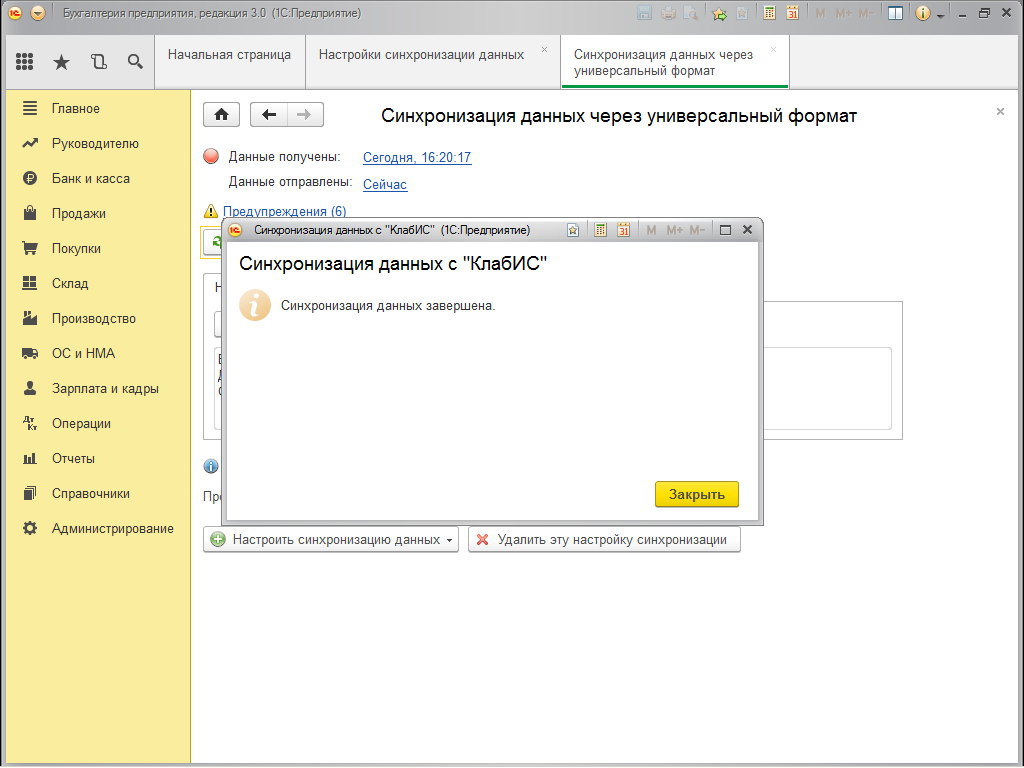Screen dimensions: 1024x768
Task: Open Справочники section
Action: tap(98, 494)
